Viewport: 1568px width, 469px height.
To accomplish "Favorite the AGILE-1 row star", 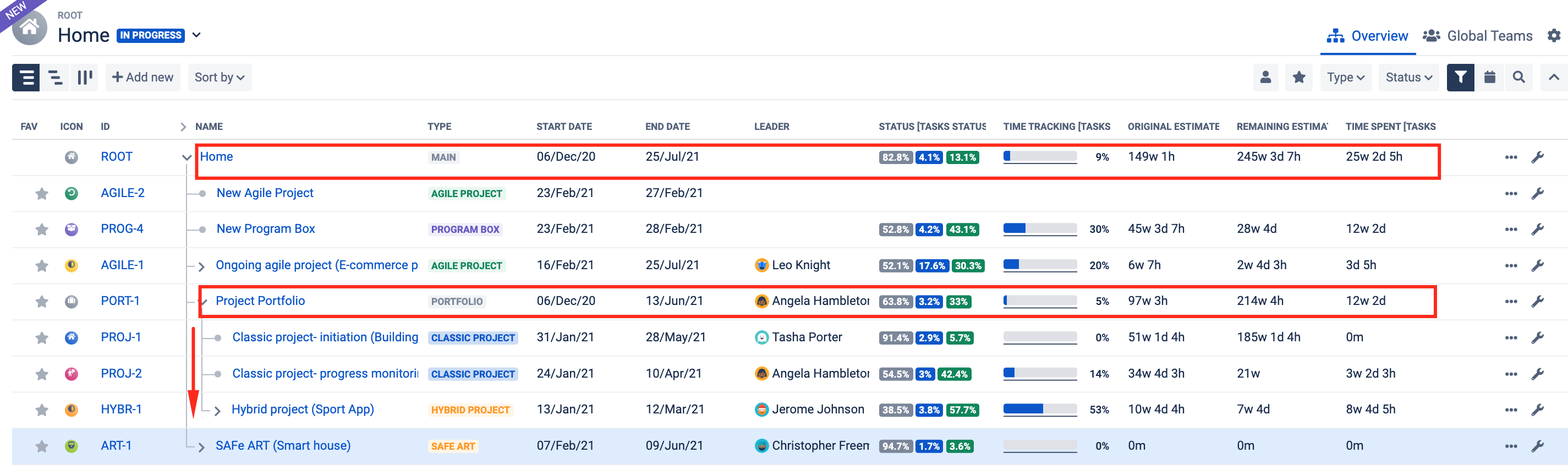I will coord(41,265).
